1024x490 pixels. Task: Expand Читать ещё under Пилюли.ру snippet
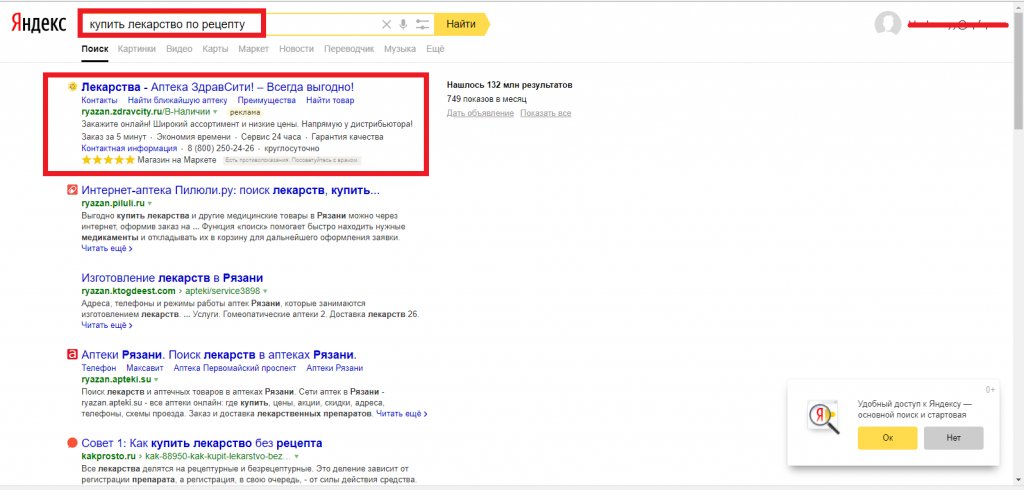click(x=107, y=248)
